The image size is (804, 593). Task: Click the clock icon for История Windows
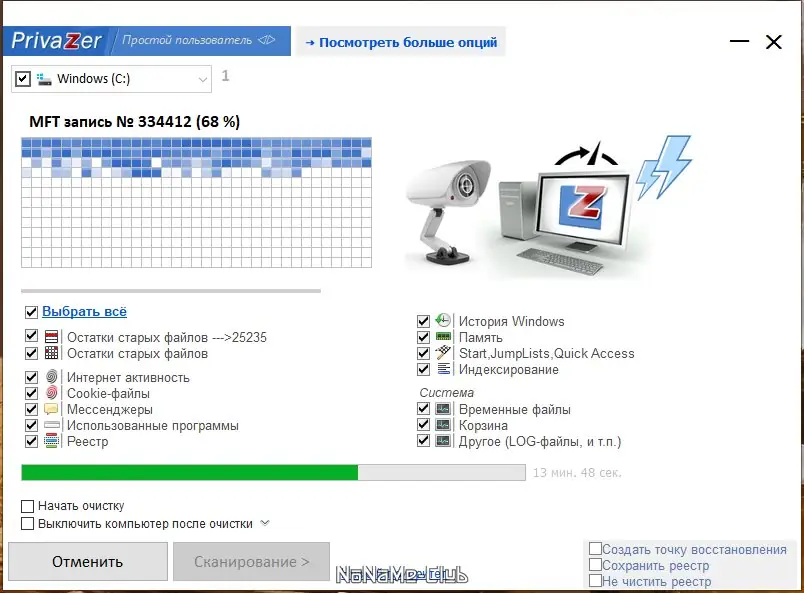(443, 321)
